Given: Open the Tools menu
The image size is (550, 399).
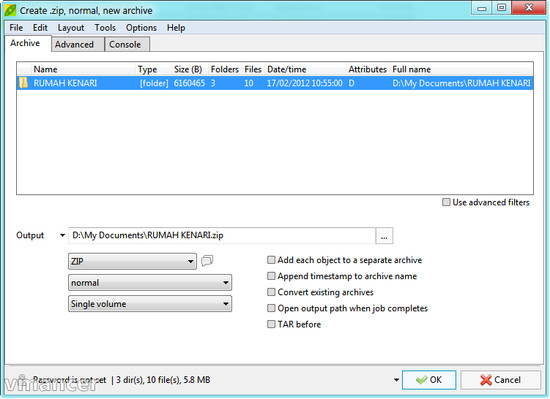Looking at the screenshot, I should click(105, 28).
